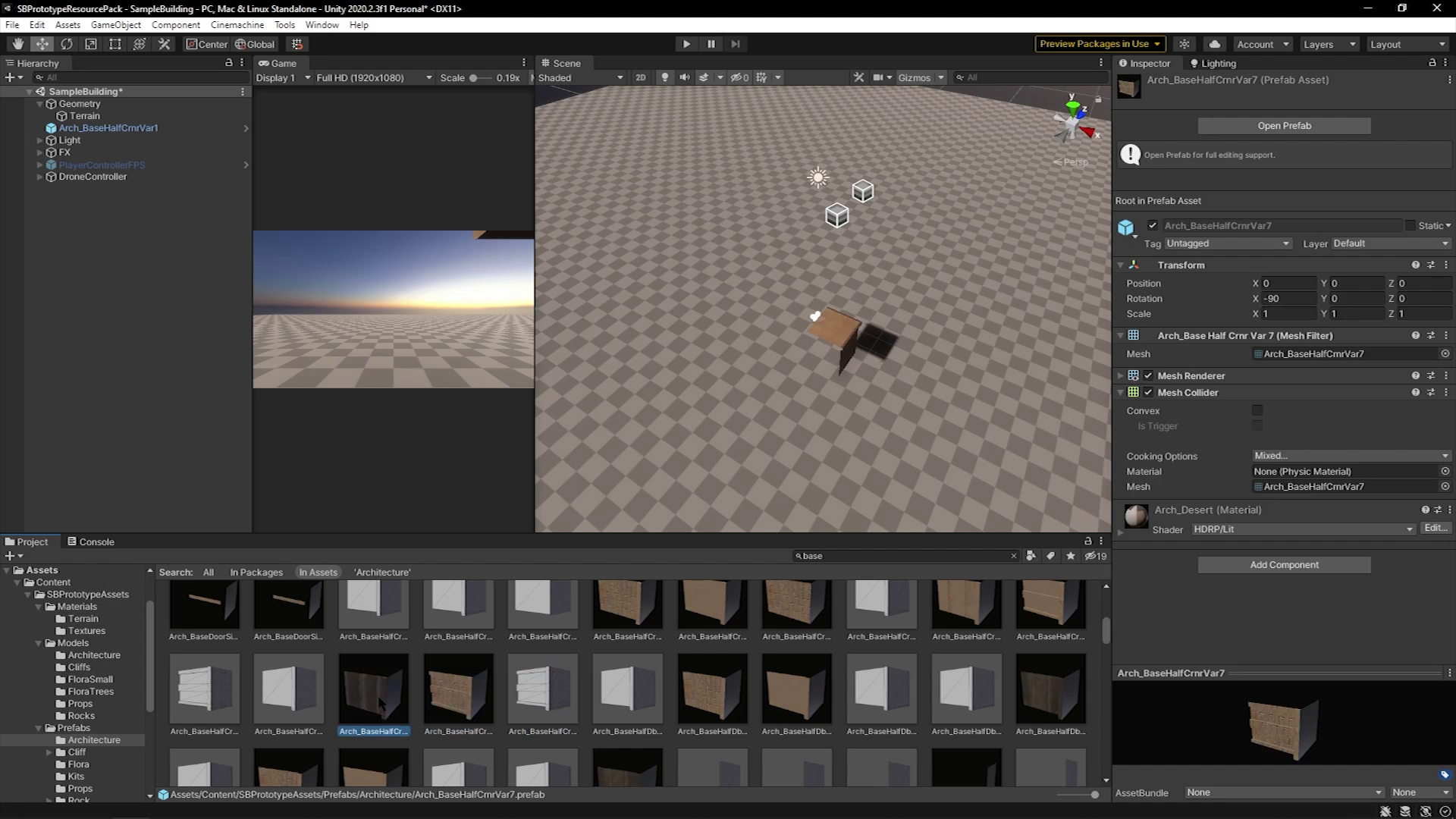Step one frame forward
The image size is (1456, 819).
(735, 44)
